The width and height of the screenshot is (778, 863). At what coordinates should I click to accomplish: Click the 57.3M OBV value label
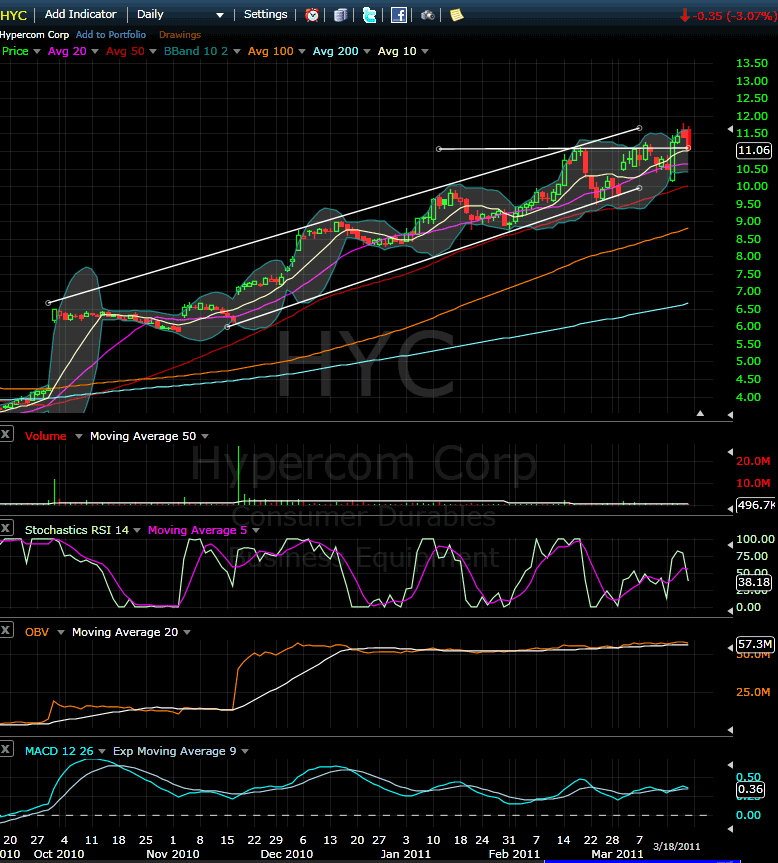(755, 644)
